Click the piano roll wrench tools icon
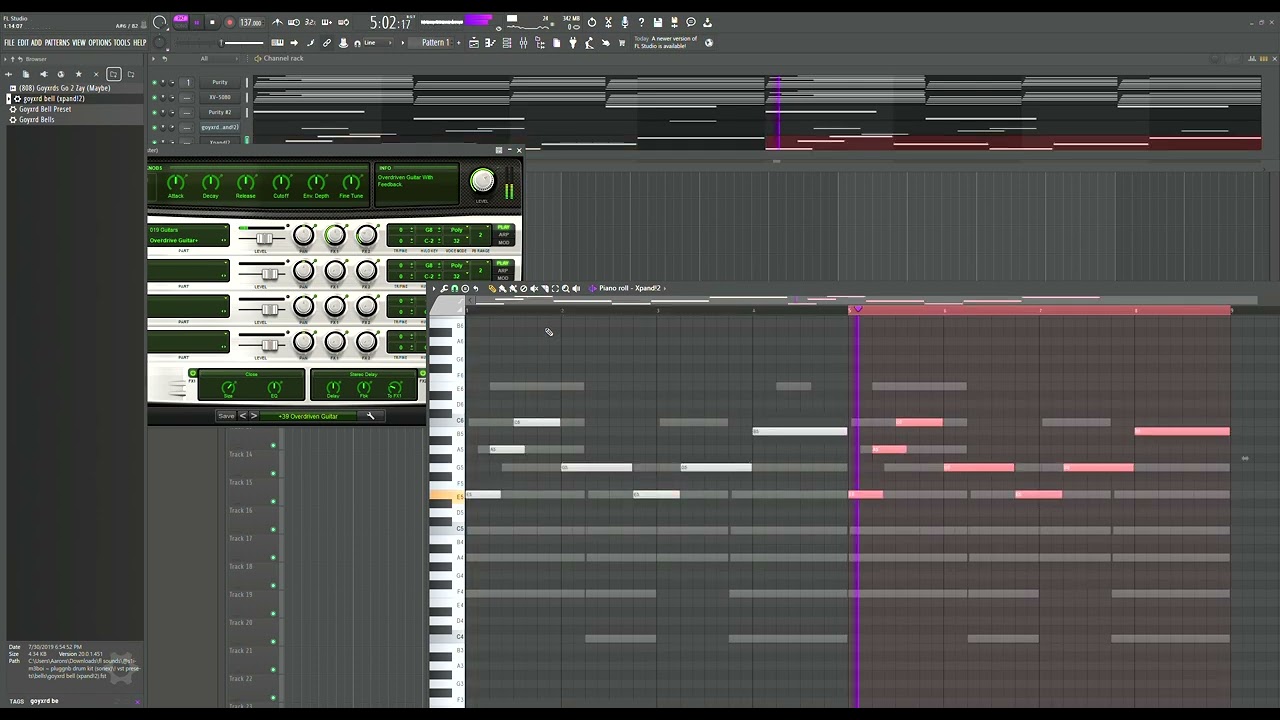The image size is (1280, 720). [444, 288]
